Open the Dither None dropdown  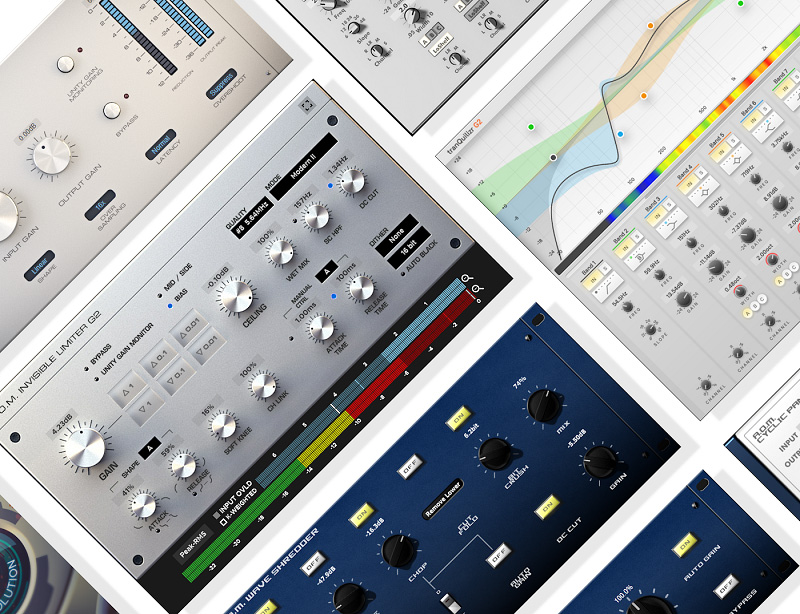pyautogui.click(x=399, y=239)
